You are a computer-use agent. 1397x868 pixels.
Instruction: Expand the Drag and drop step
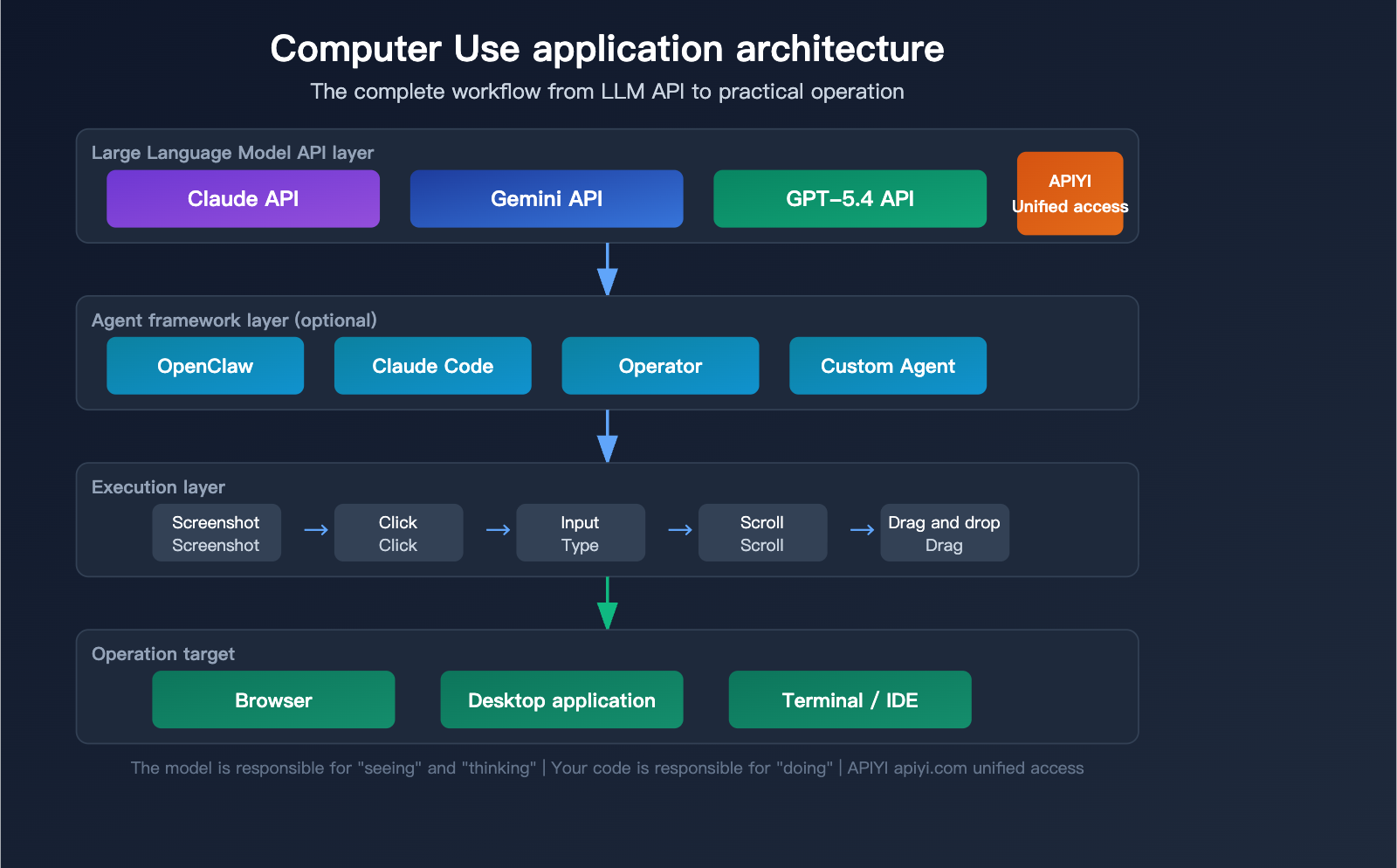pyautogui.click(x=944, y=532)
